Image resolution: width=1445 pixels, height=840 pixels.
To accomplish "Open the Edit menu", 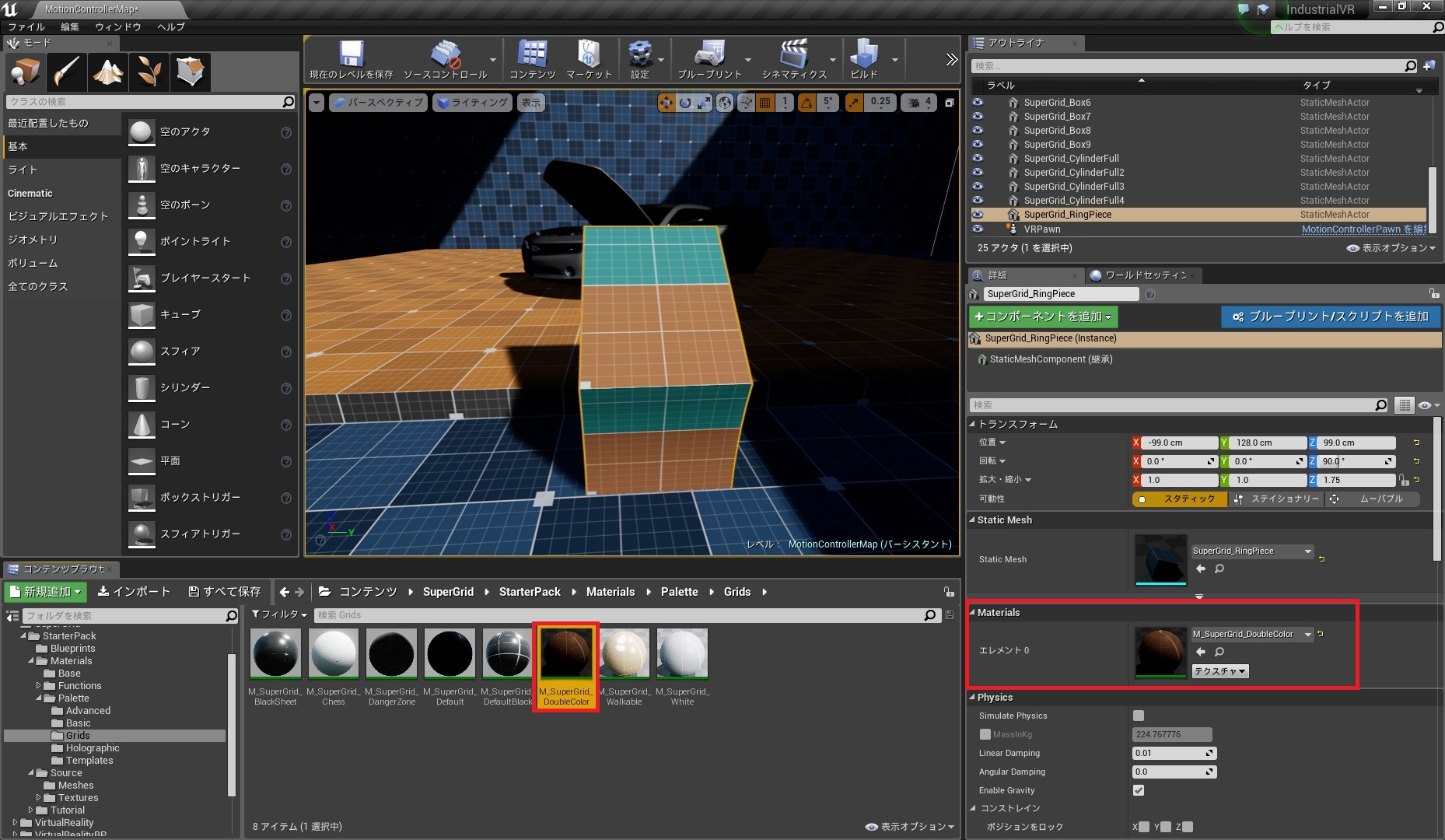I will [70, 26].
